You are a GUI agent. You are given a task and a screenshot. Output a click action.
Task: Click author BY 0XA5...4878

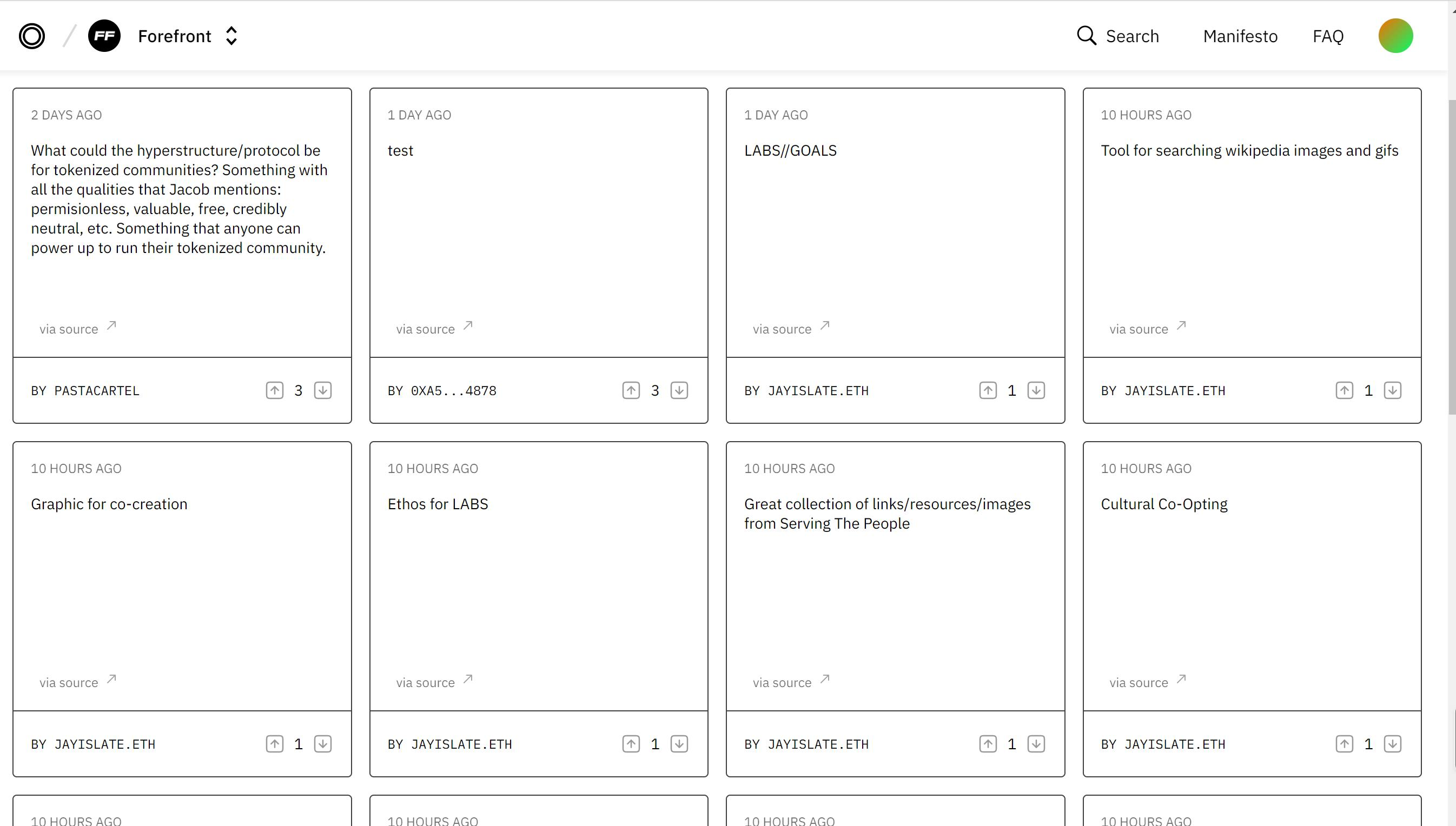[442, 391]
